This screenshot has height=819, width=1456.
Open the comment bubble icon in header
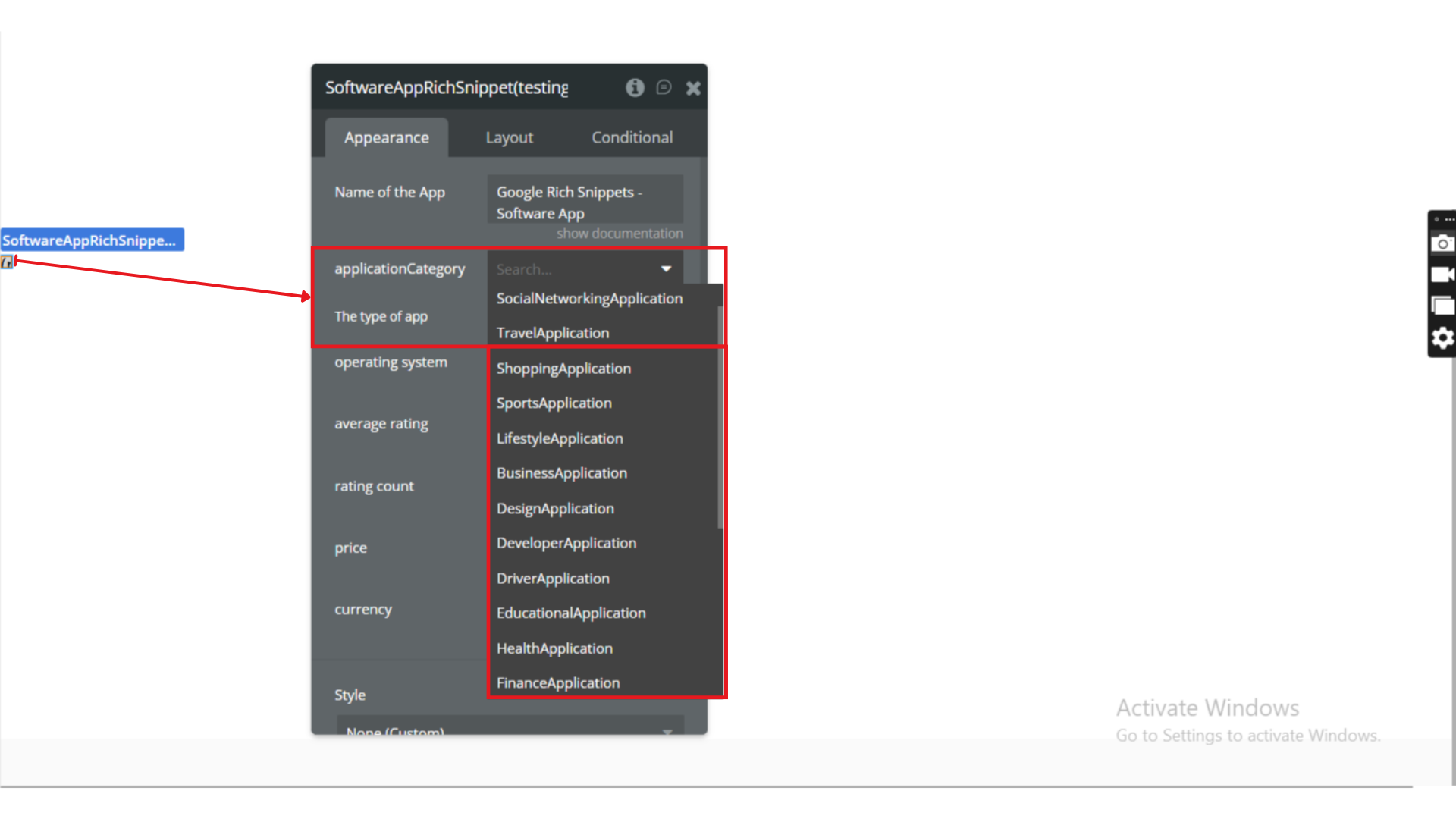(x=664, y=88)
